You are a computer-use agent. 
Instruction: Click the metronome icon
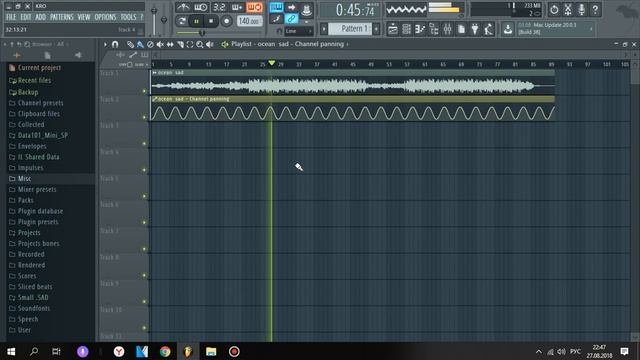[x=183, y=7]
